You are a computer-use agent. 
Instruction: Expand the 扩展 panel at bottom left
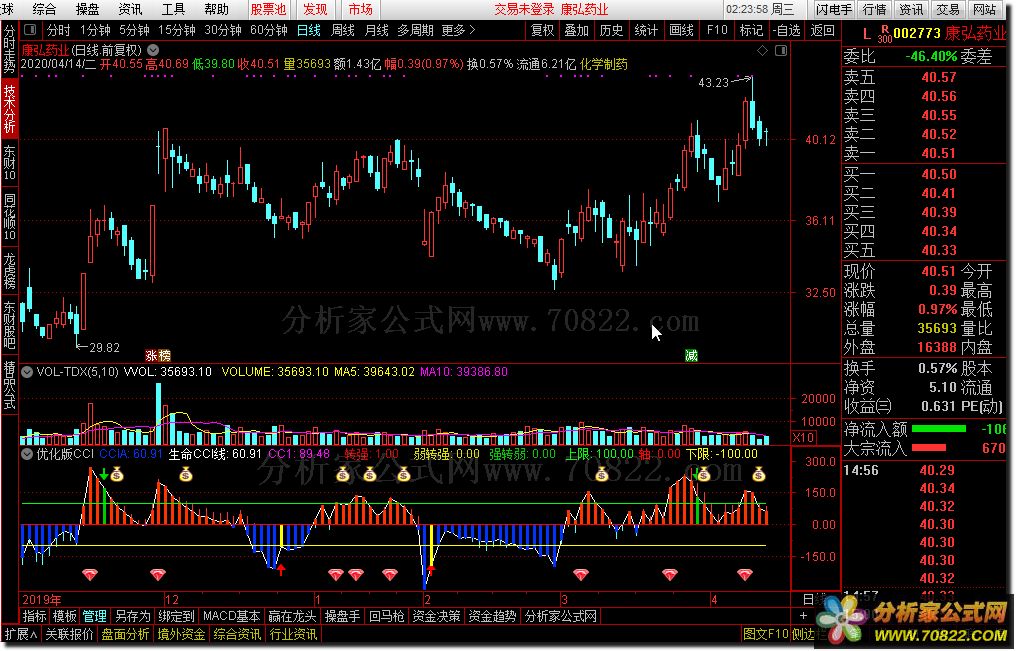pos(21,634)
